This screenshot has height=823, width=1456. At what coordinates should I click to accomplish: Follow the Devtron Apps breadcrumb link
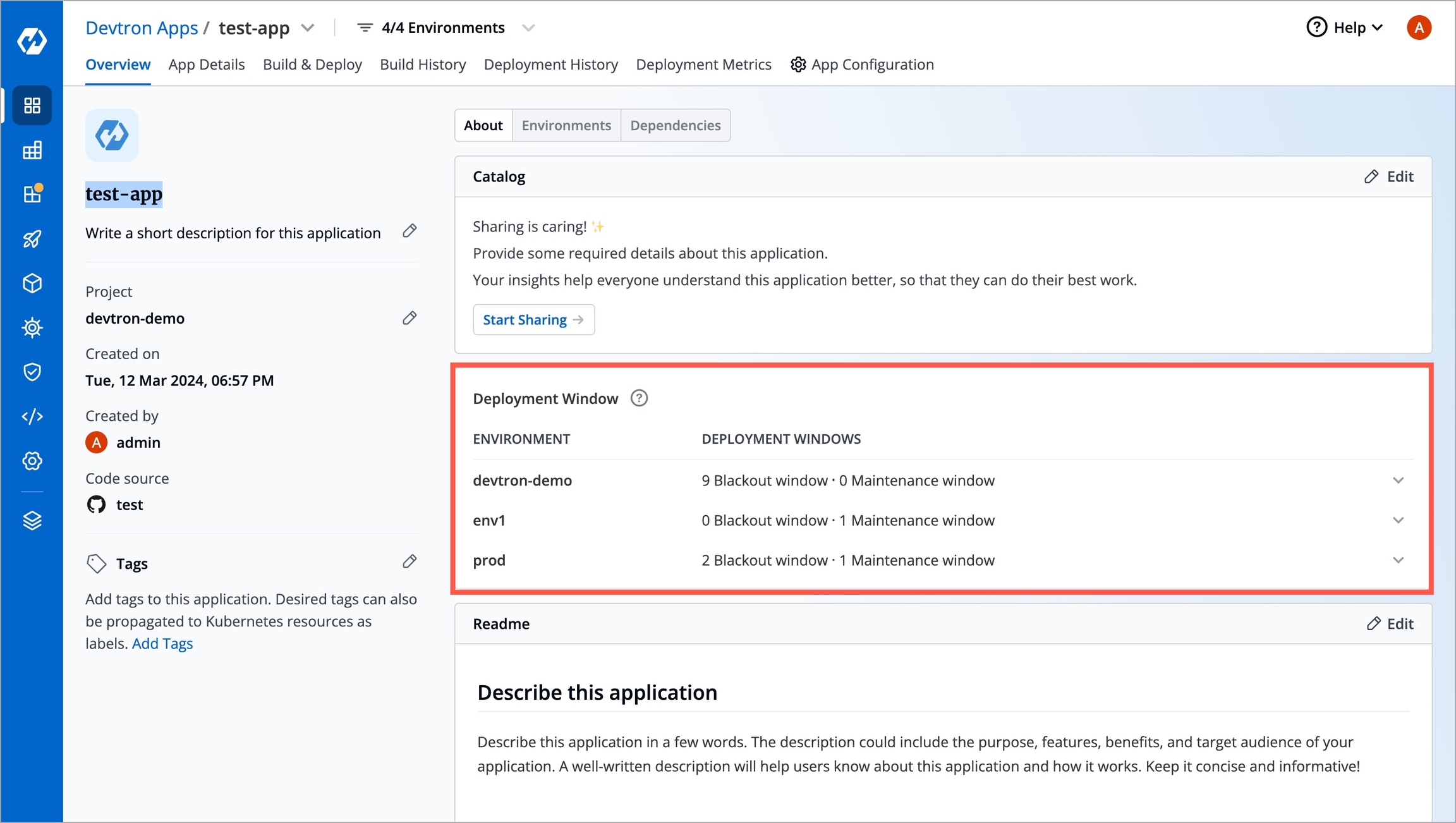click(142, 28)
